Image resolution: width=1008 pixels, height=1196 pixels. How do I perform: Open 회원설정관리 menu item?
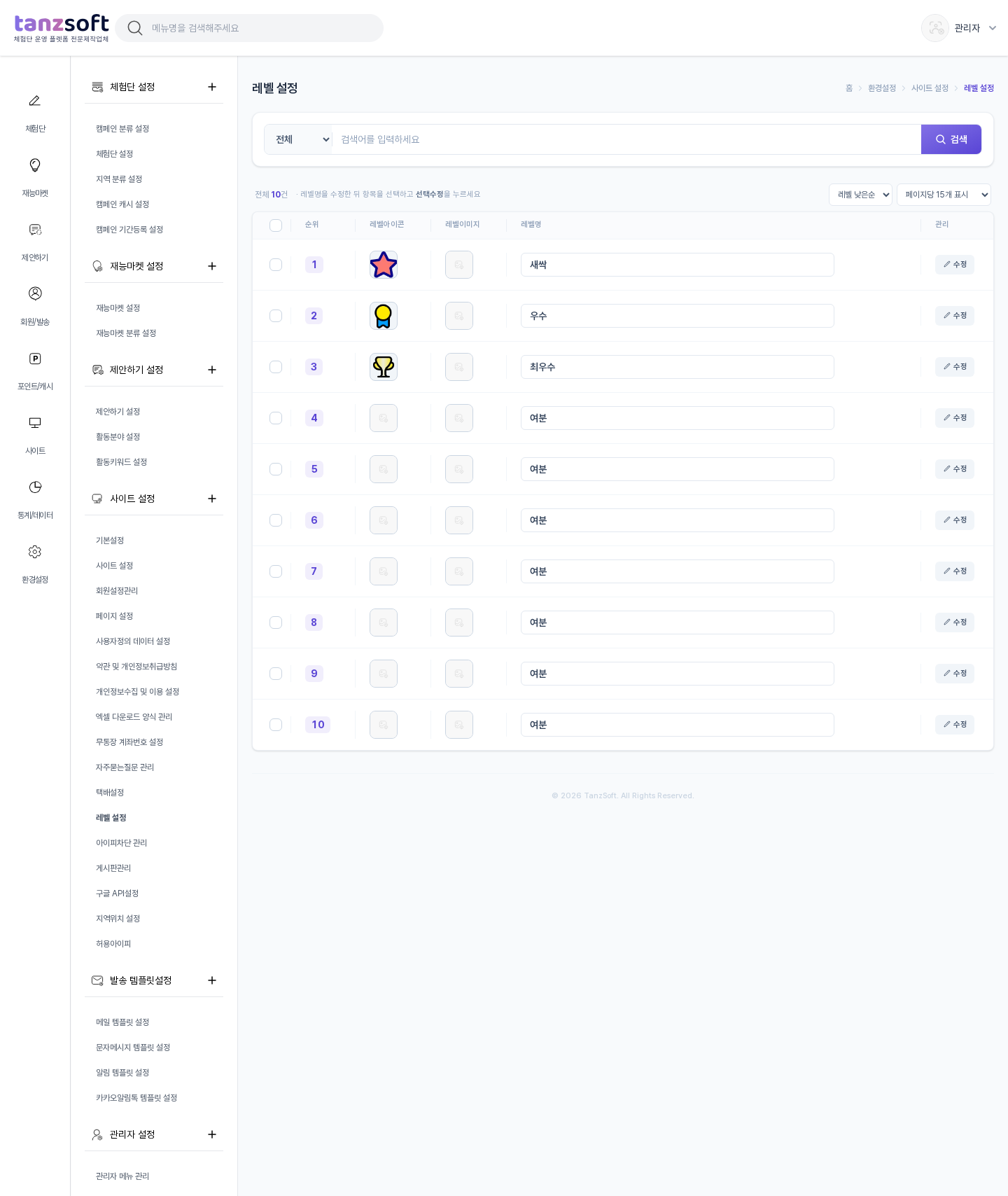tap(117, 591)
